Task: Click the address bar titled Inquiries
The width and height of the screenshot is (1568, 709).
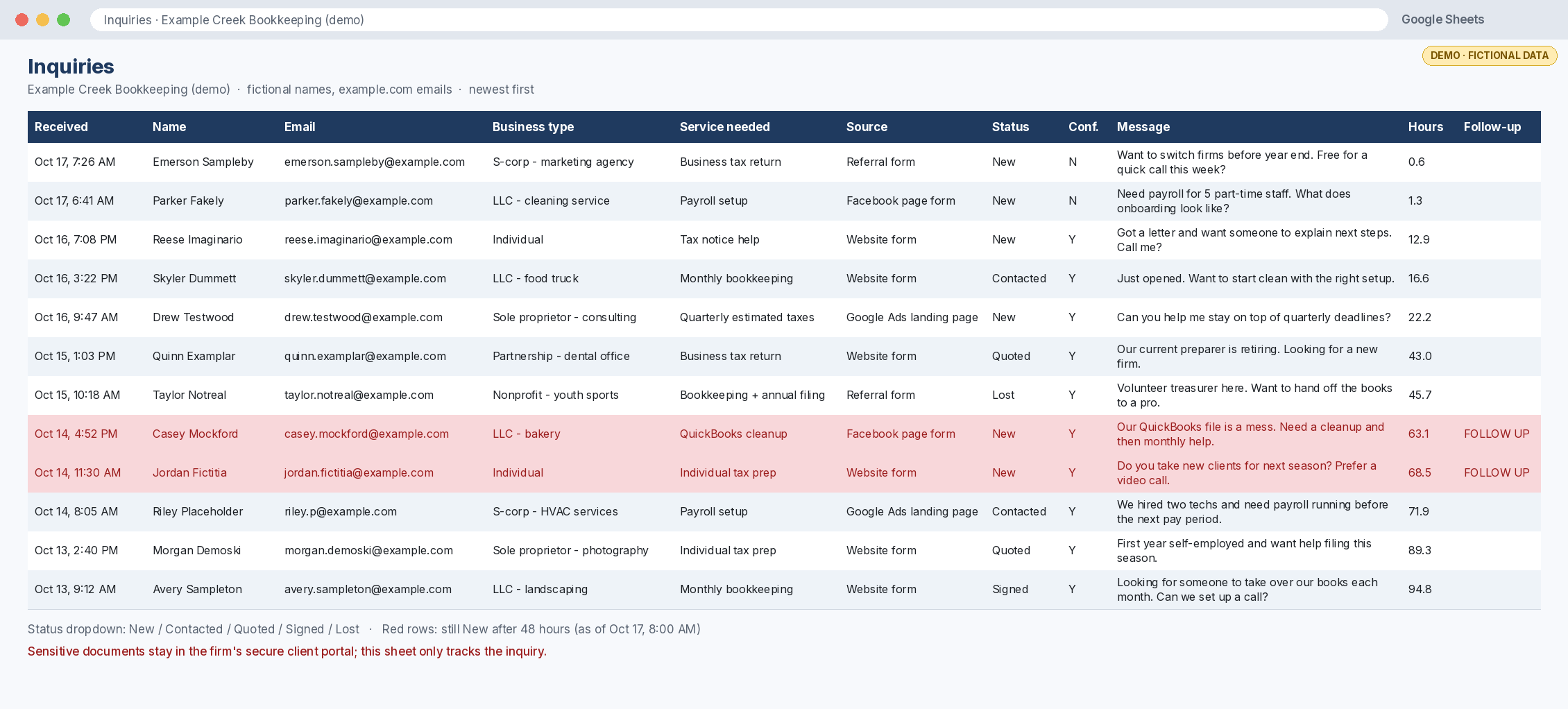Action: tap(739, 20)
